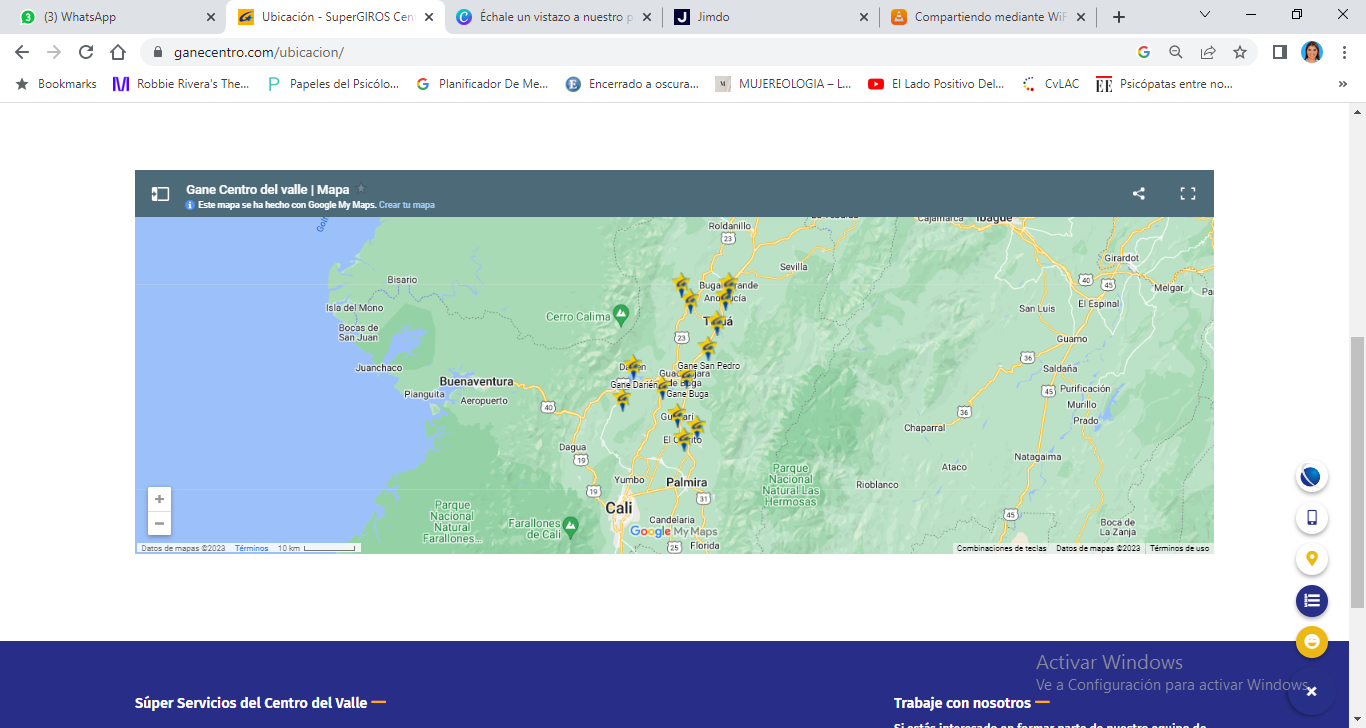This screenshot has width=1366, height=728.
Task: Open the CvLAC bookmark
Action: point(1051,84)
